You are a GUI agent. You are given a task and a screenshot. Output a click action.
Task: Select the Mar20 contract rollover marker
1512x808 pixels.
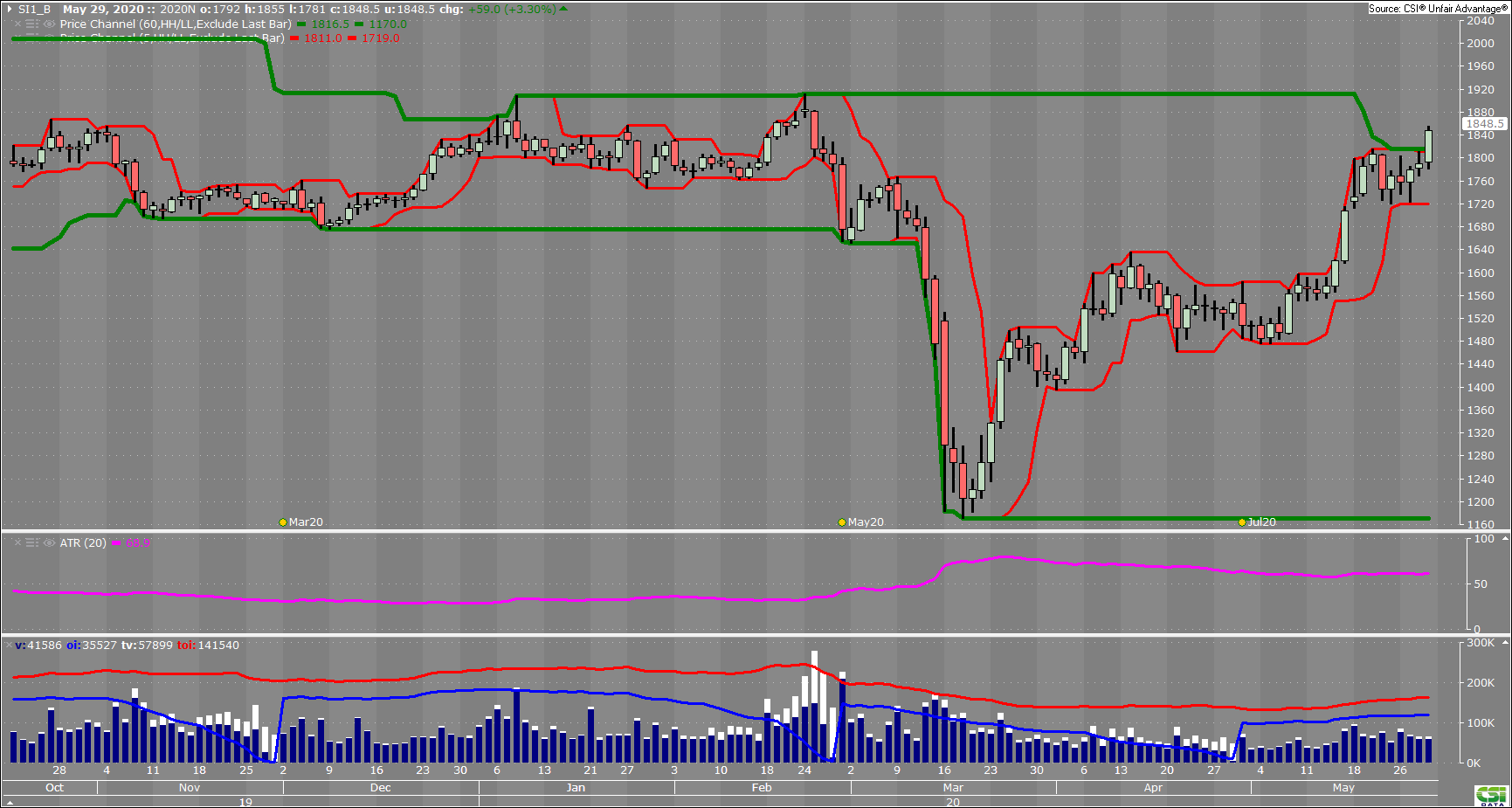click(283, 522)
